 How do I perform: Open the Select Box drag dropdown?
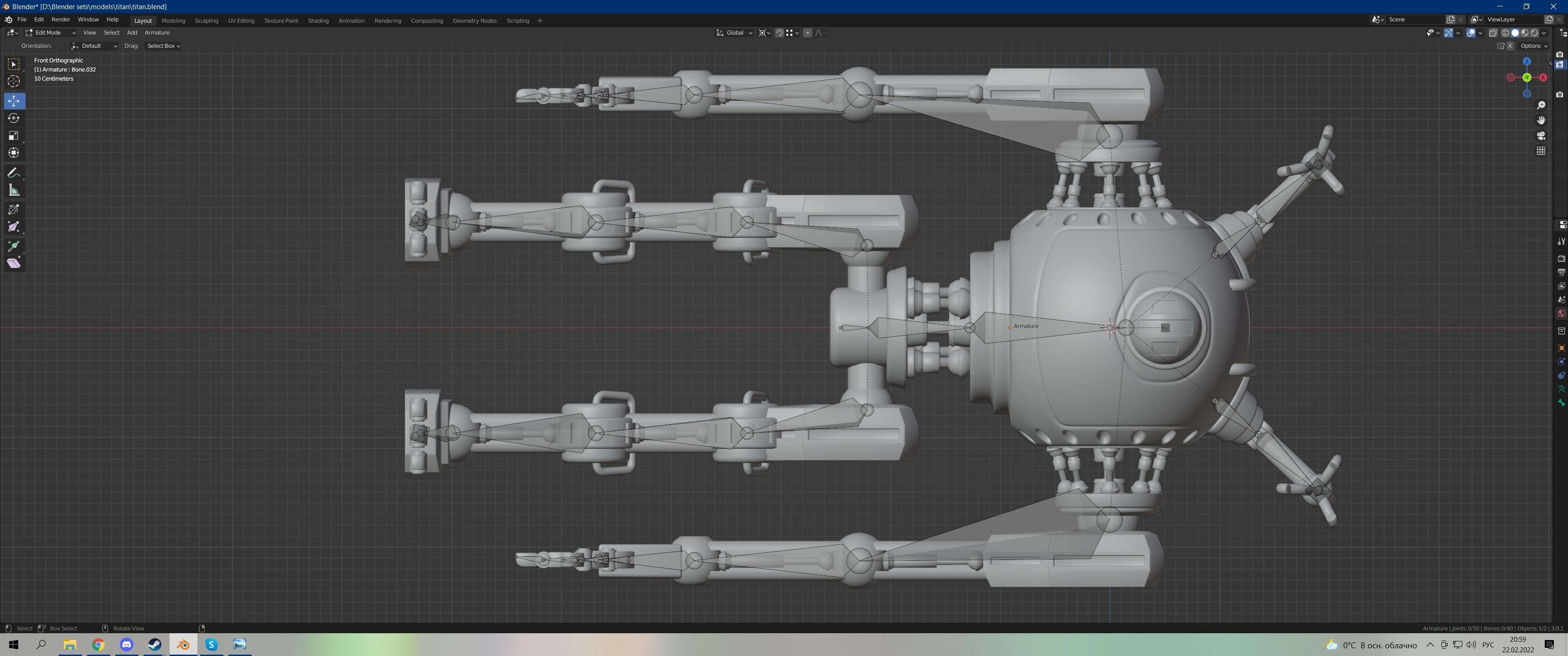(163, 46)
